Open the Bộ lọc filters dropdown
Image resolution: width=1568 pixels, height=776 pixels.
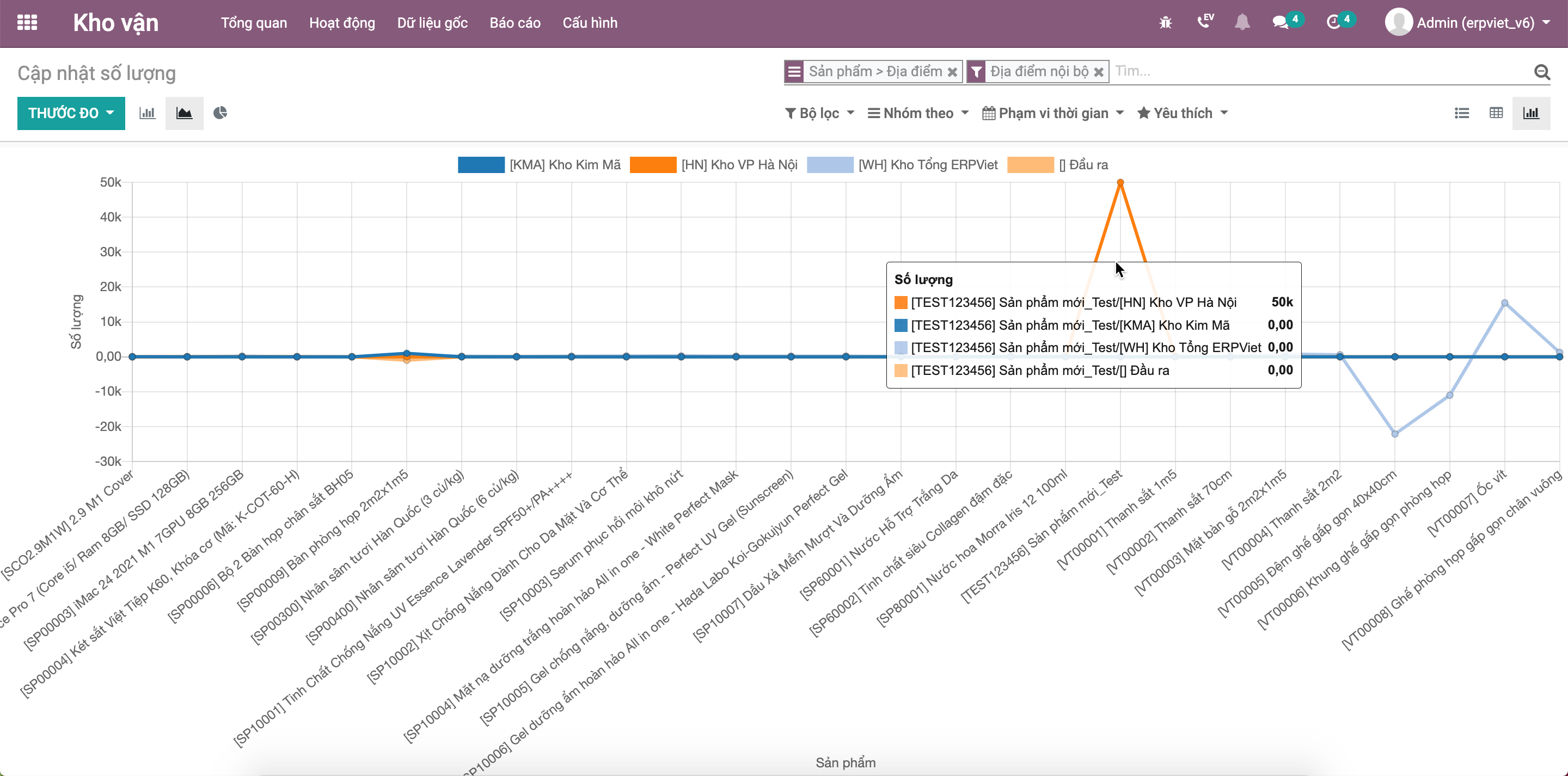[x=820, y=113]
